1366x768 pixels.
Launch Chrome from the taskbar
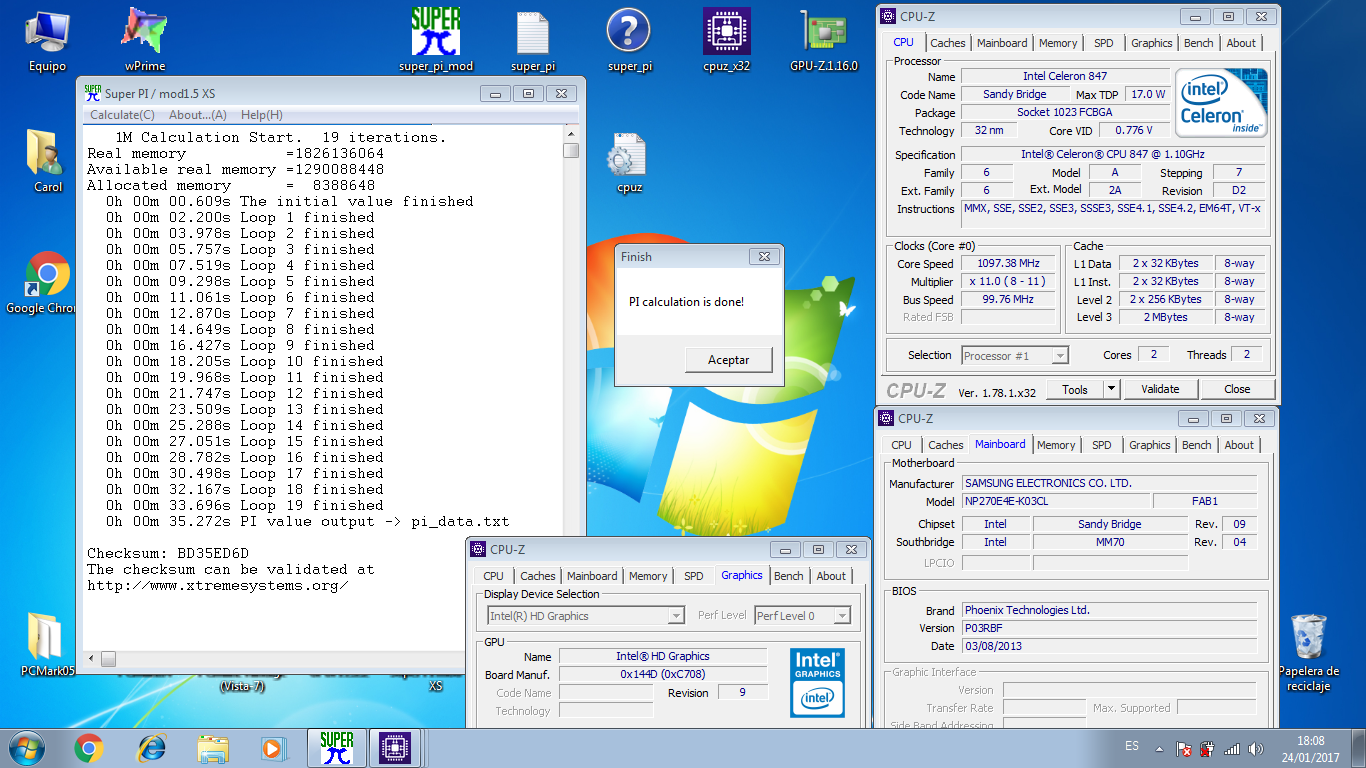[89, 748]
